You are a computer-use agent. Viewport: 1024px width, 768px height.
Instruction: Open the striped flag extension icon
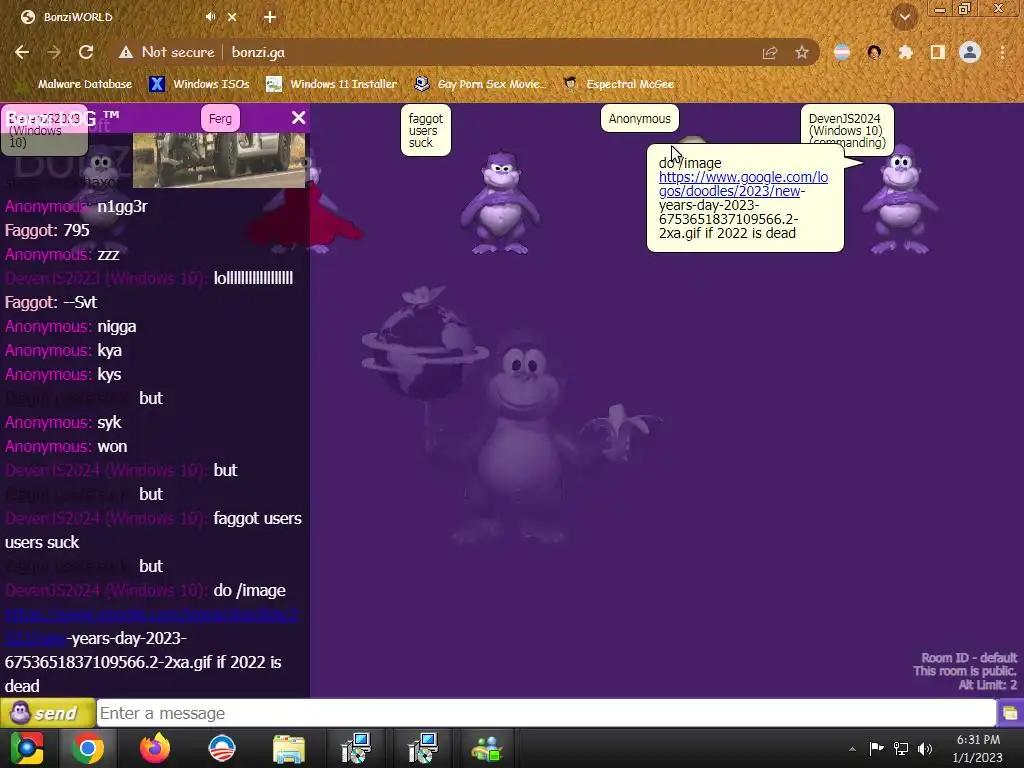tap(842, 52)
